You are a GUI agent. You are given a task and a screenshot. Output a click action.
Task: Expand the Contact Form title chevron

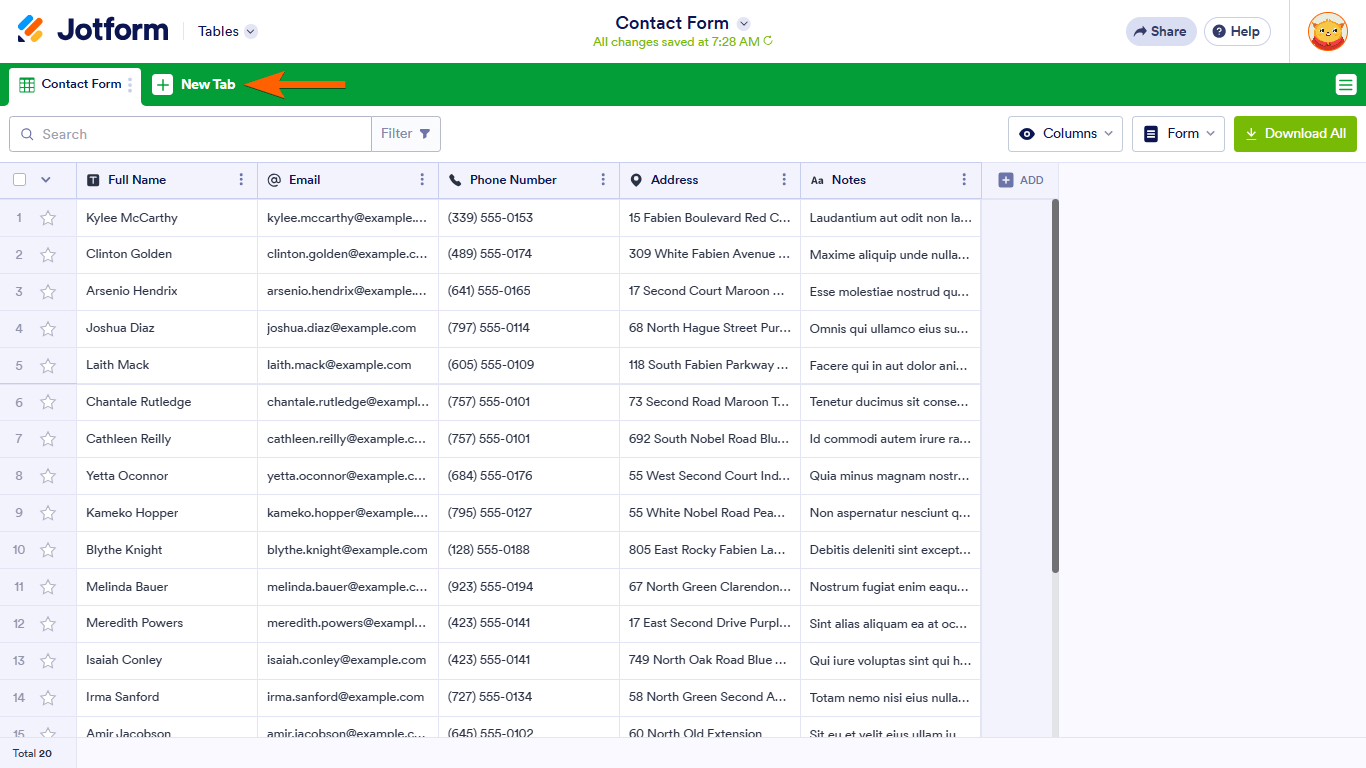click(x=743, y=23)
